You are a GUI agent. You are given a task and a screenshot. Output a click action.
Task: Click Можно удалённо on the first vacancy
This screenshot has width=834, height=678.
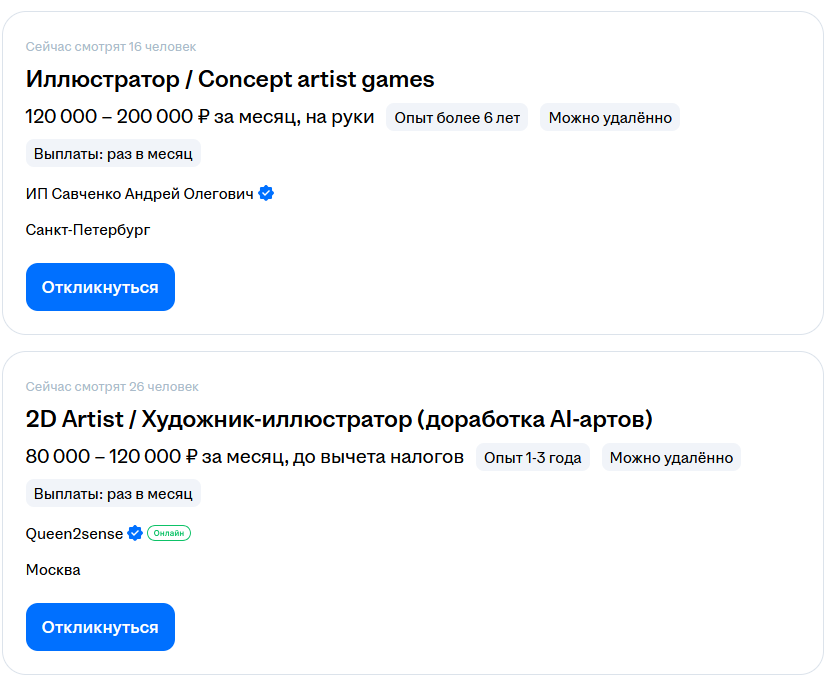(608, 116)
